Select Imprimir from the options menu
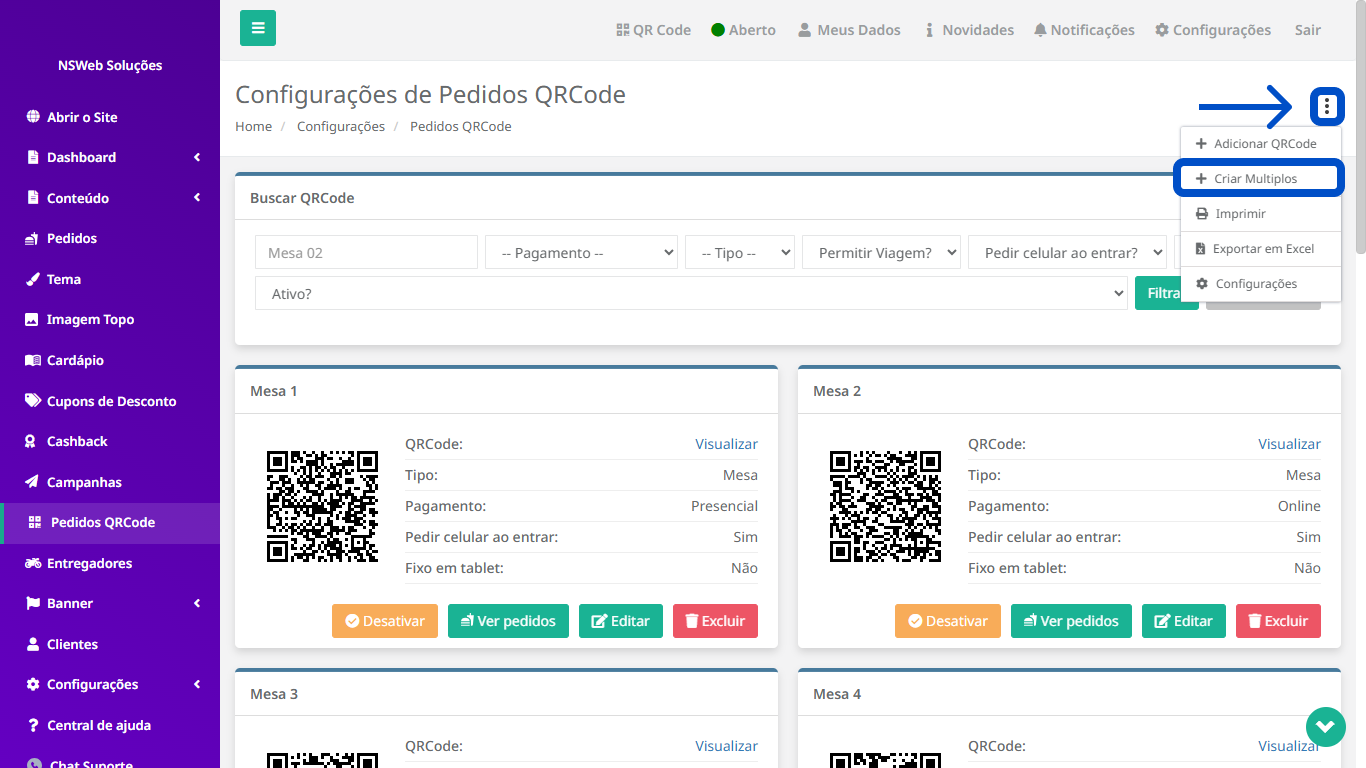Viewport: 1366px width, 768px height. click(x=1261, y=214)
